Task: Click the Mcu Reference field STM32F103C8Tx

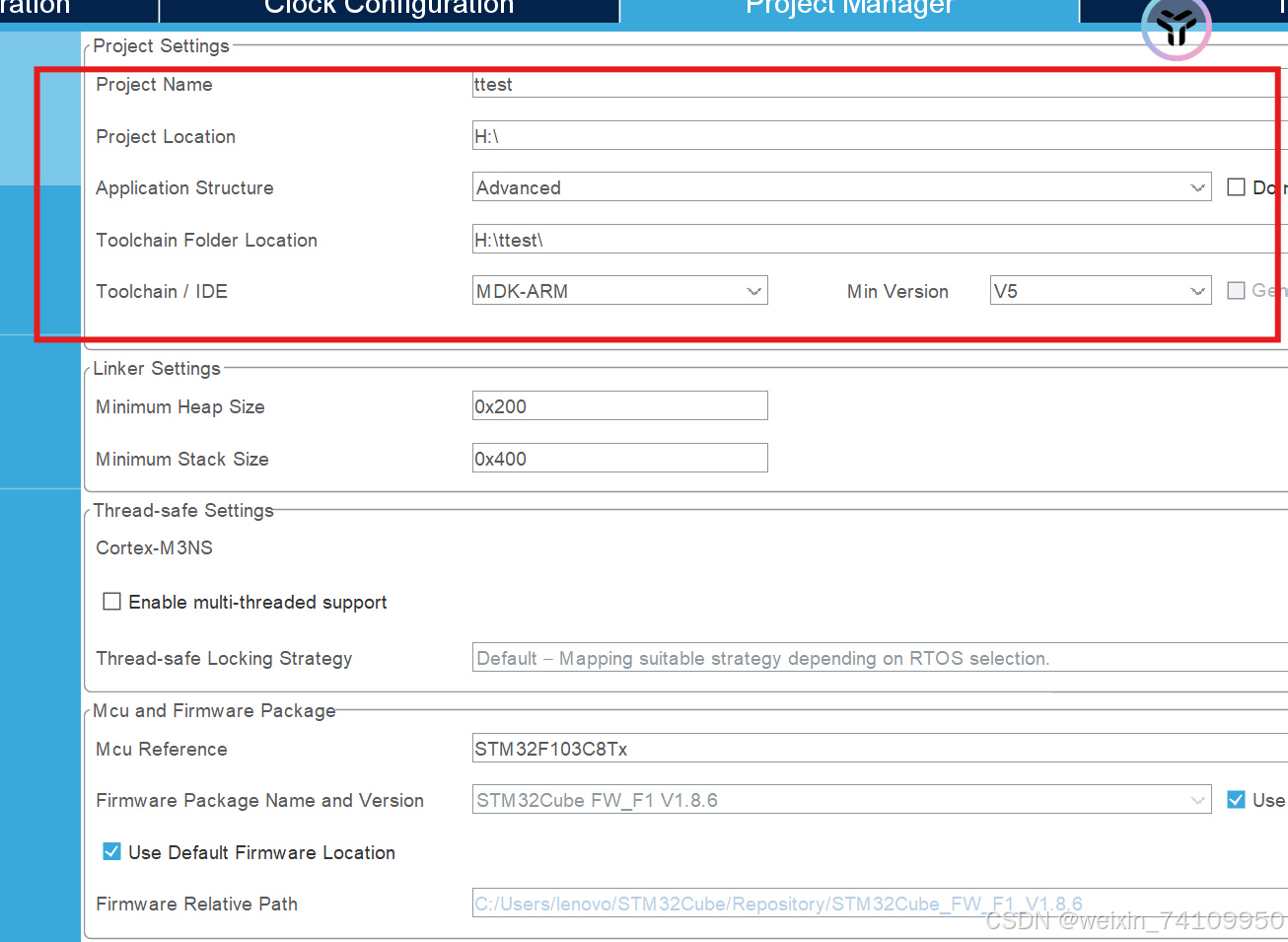Action: click(x=880, y=749)
